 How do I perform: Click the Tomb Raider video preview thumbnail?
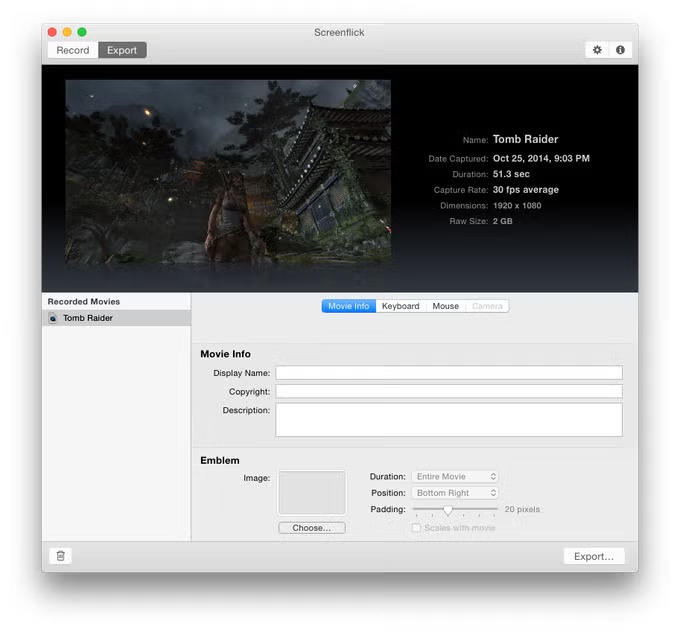click(x=228, y=171)
